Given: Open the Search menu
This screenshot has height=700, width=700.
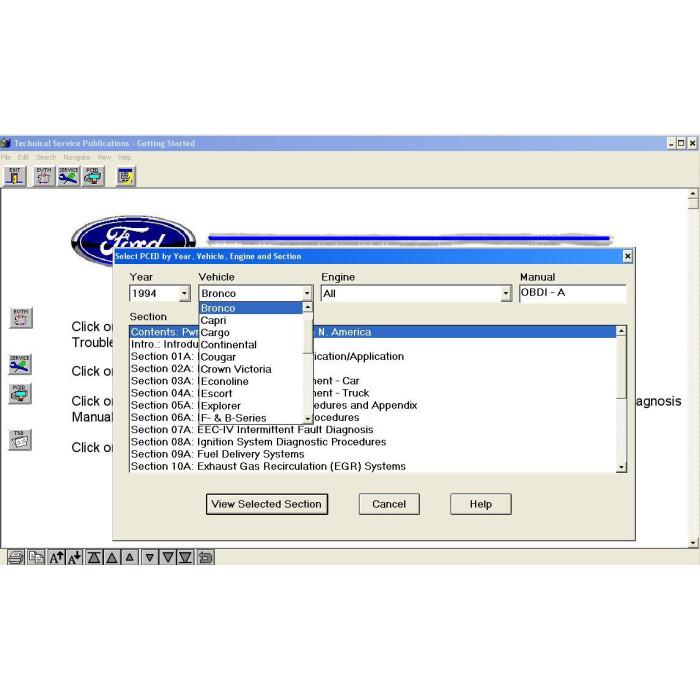Looking at the screenshot, I should click(46, 157).
